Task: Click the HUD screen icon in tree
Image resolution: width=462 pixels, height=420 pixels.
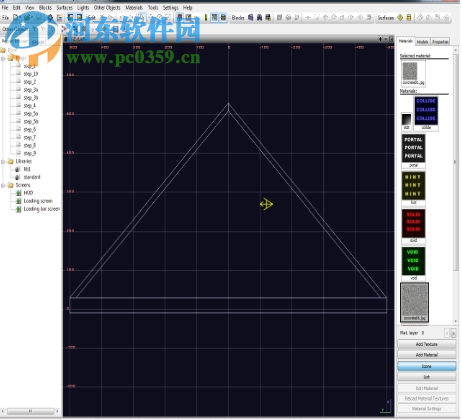Action: tap(19, 193)
